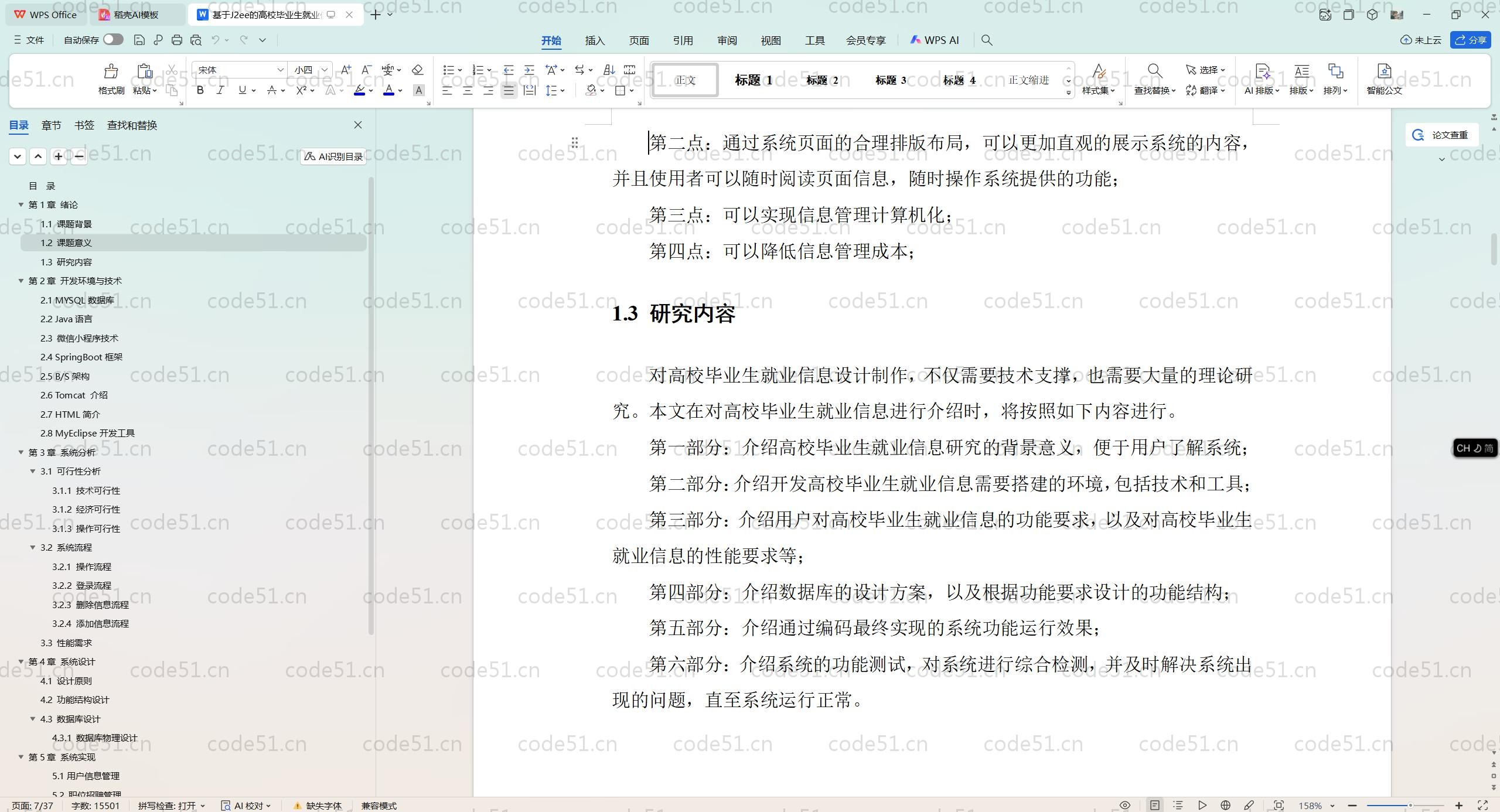Click the font color red A swatch
Screen dimensions: 1500x812
388,90
